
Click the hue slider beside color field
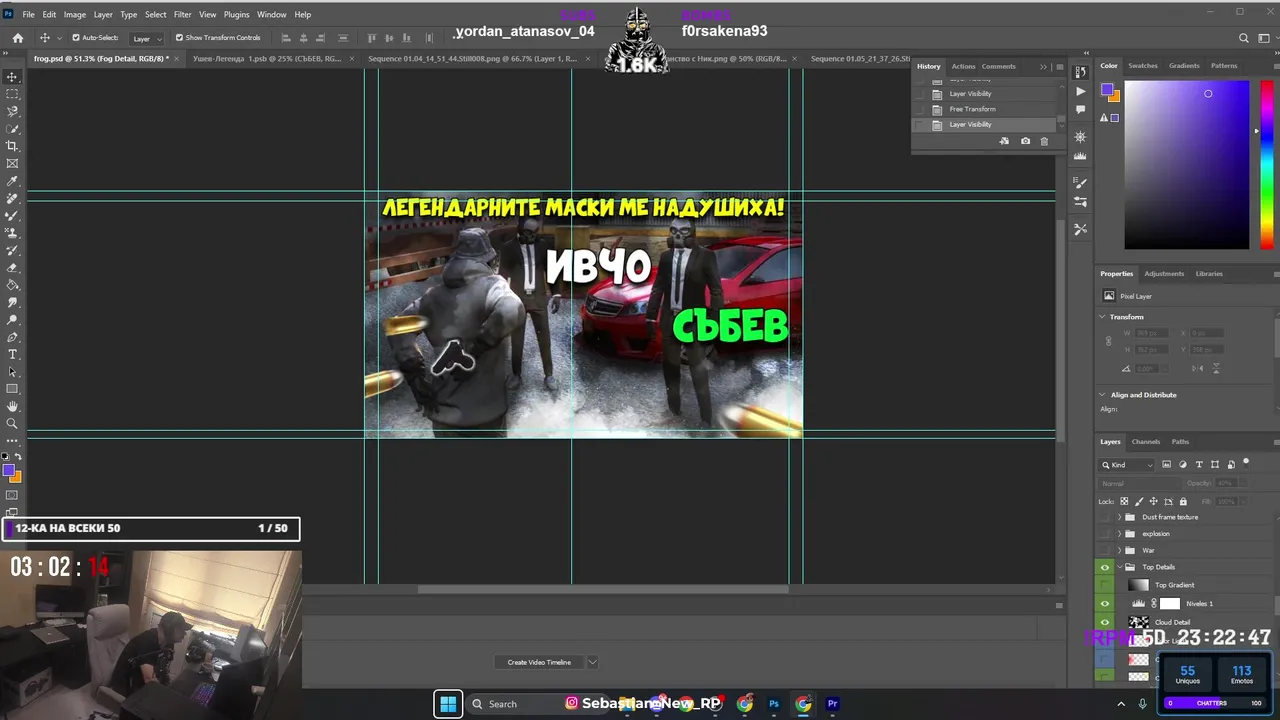pyautogui.click(x=1267, y=165)
